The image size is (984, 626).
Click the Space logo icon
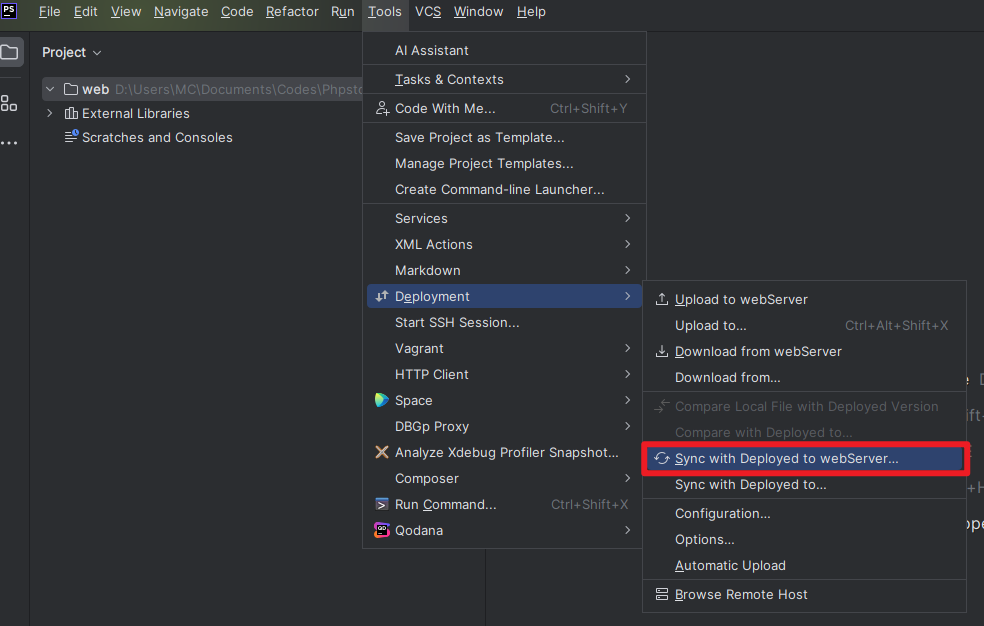[x=382, y=400]
